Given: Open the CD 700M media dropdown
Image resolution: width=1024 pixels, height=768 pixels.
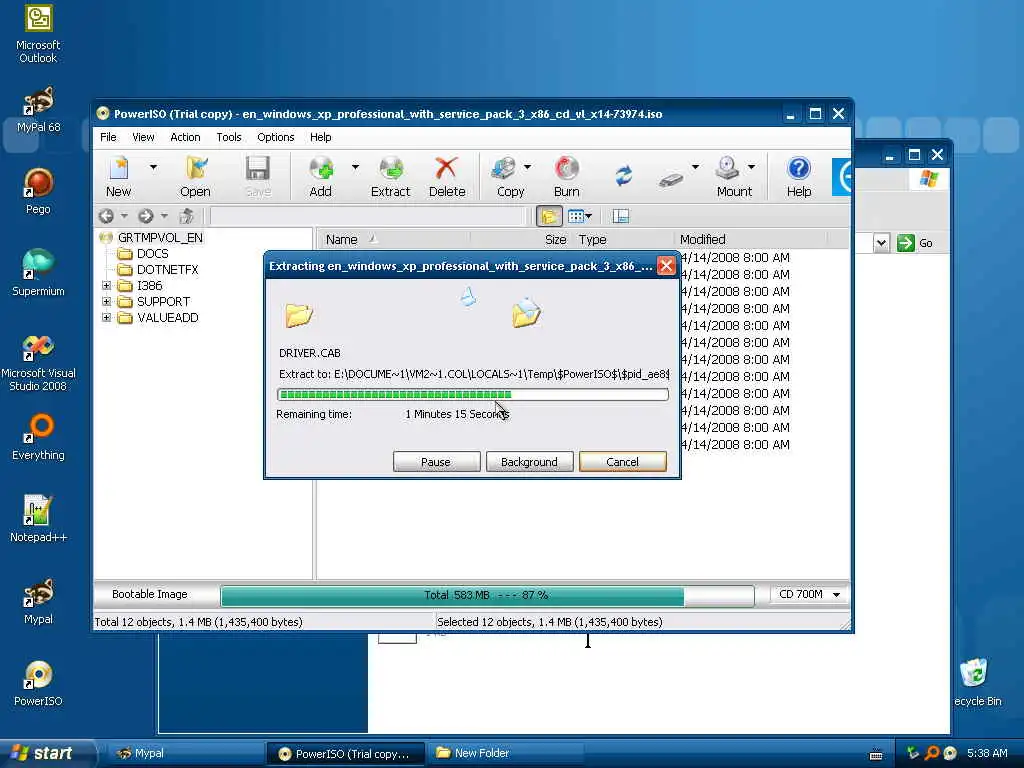Looking at the screenshot, I should pos(808,594).
